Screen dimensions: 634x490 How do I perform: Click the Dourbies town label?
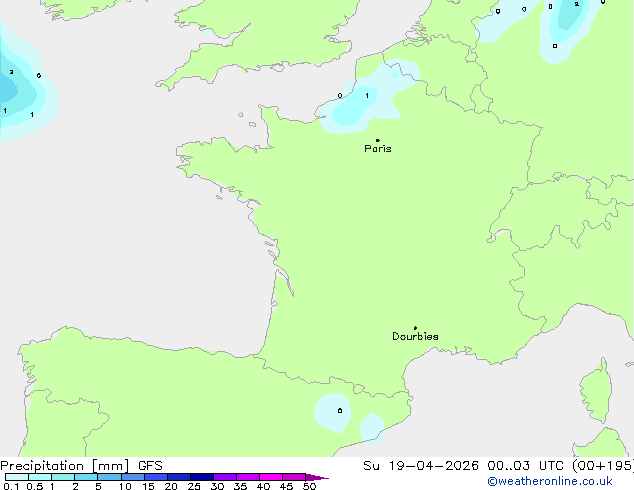[x=415, y=336]
